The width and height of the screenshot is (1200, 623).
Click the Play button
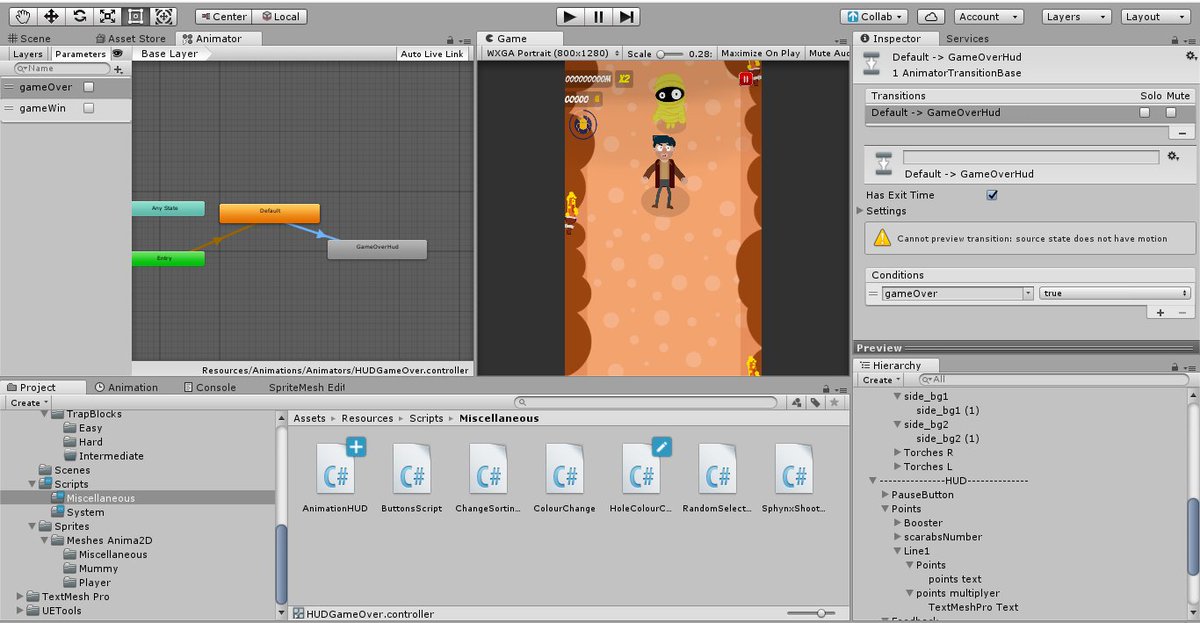(569, 16)
